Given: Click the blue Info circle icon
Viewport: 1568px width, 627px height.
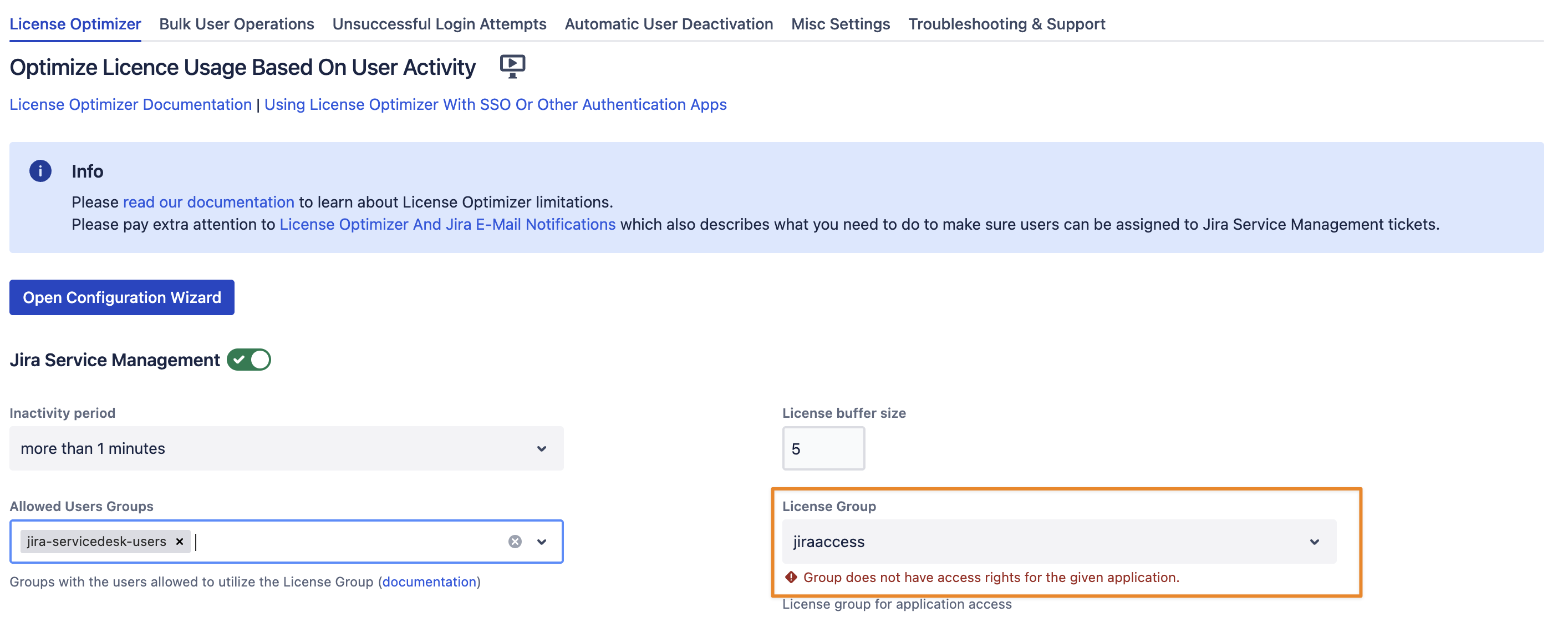Looking at the screenshot, I should [x=40, y=171].
